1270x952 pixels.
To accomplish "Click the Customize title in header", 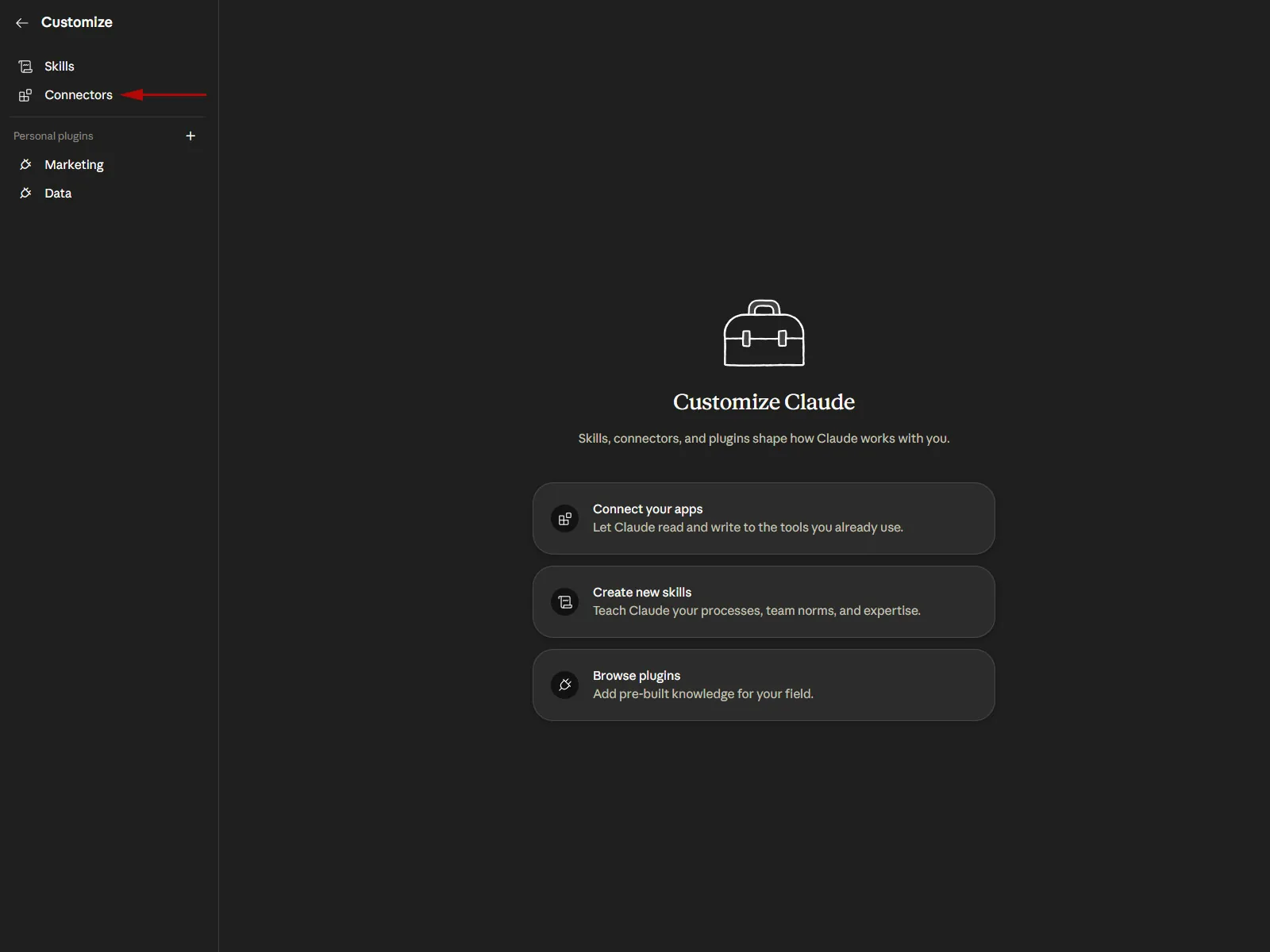I will coord(77,22).
